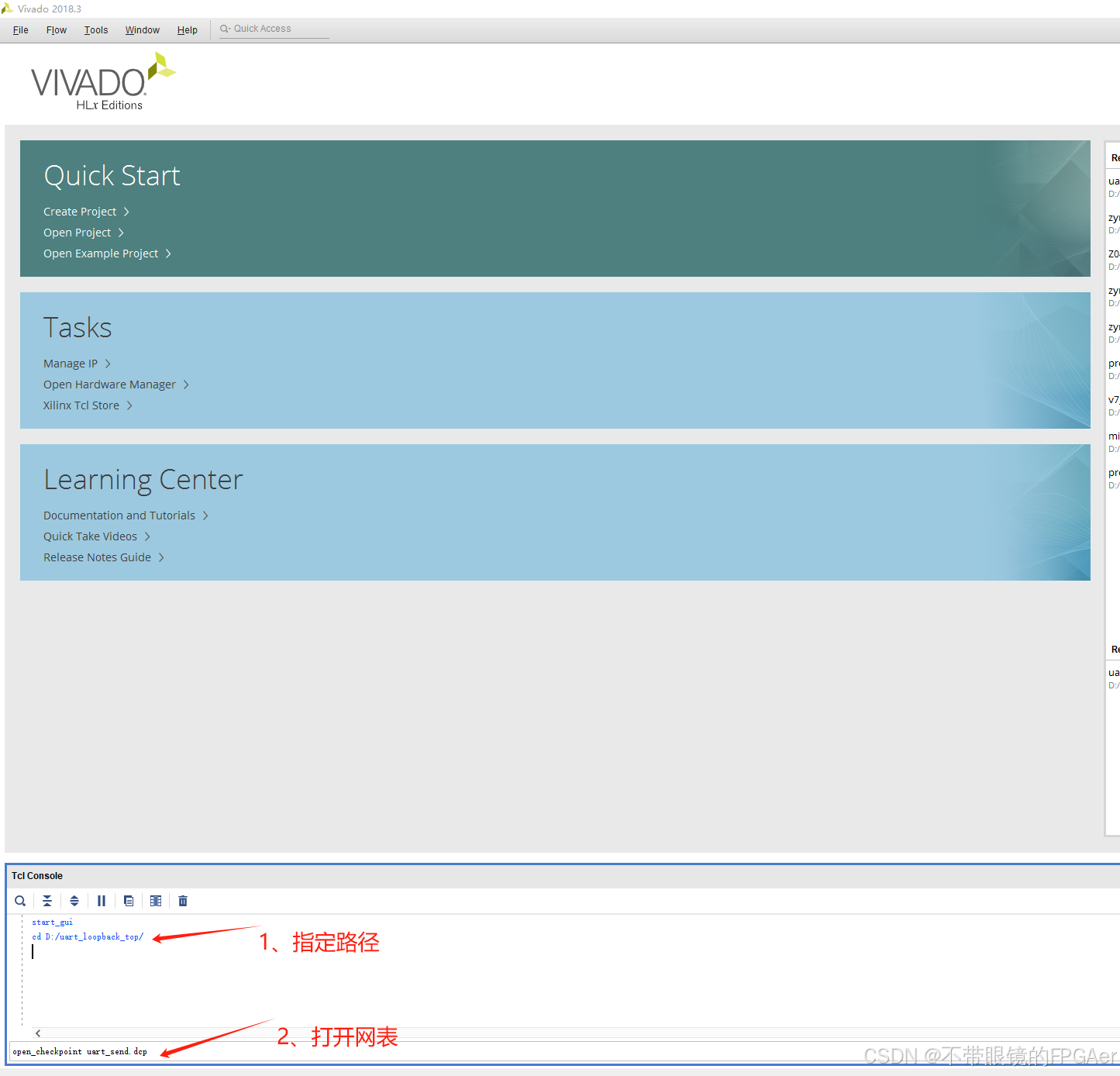Click Open Hardware Manager link
The width and height of the screenshot is (1120, 1076).
coord(109,385)
